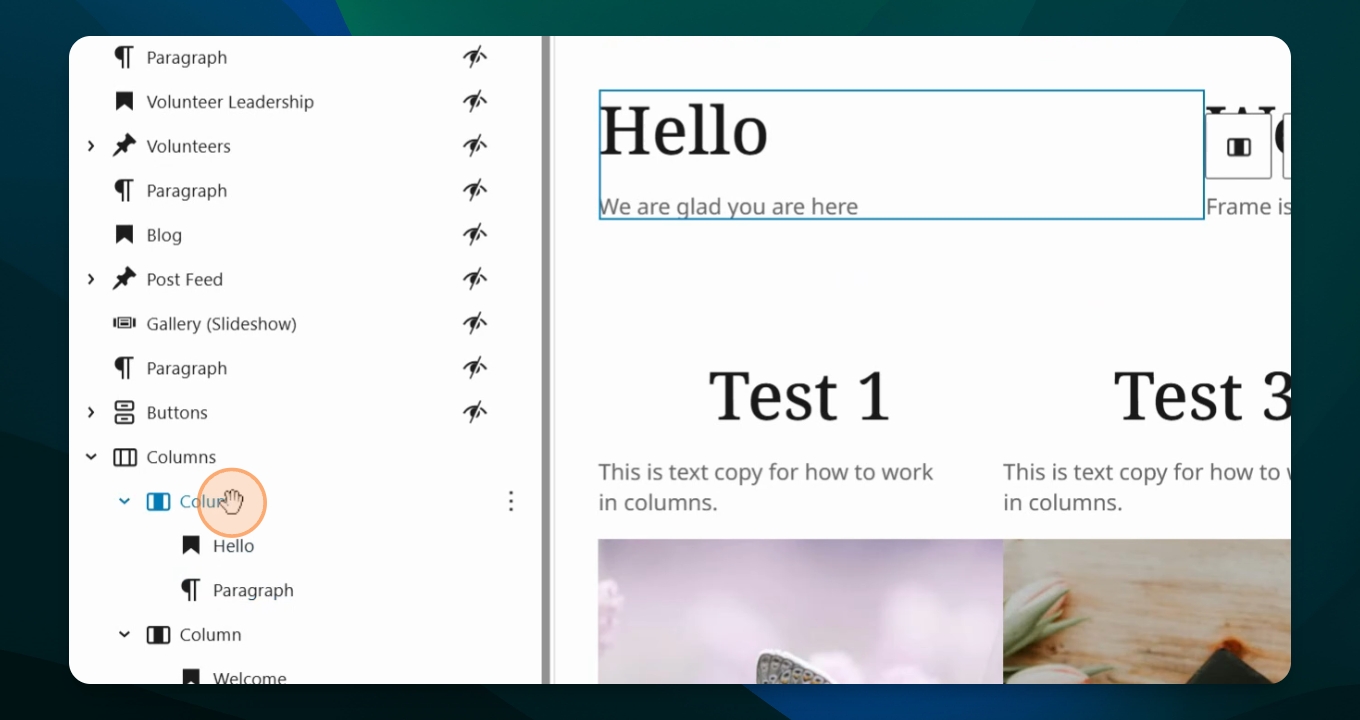This screenshot has width=1360, height=720.
Task: Click the Test 3 heading
Action: coord(1202,395)
